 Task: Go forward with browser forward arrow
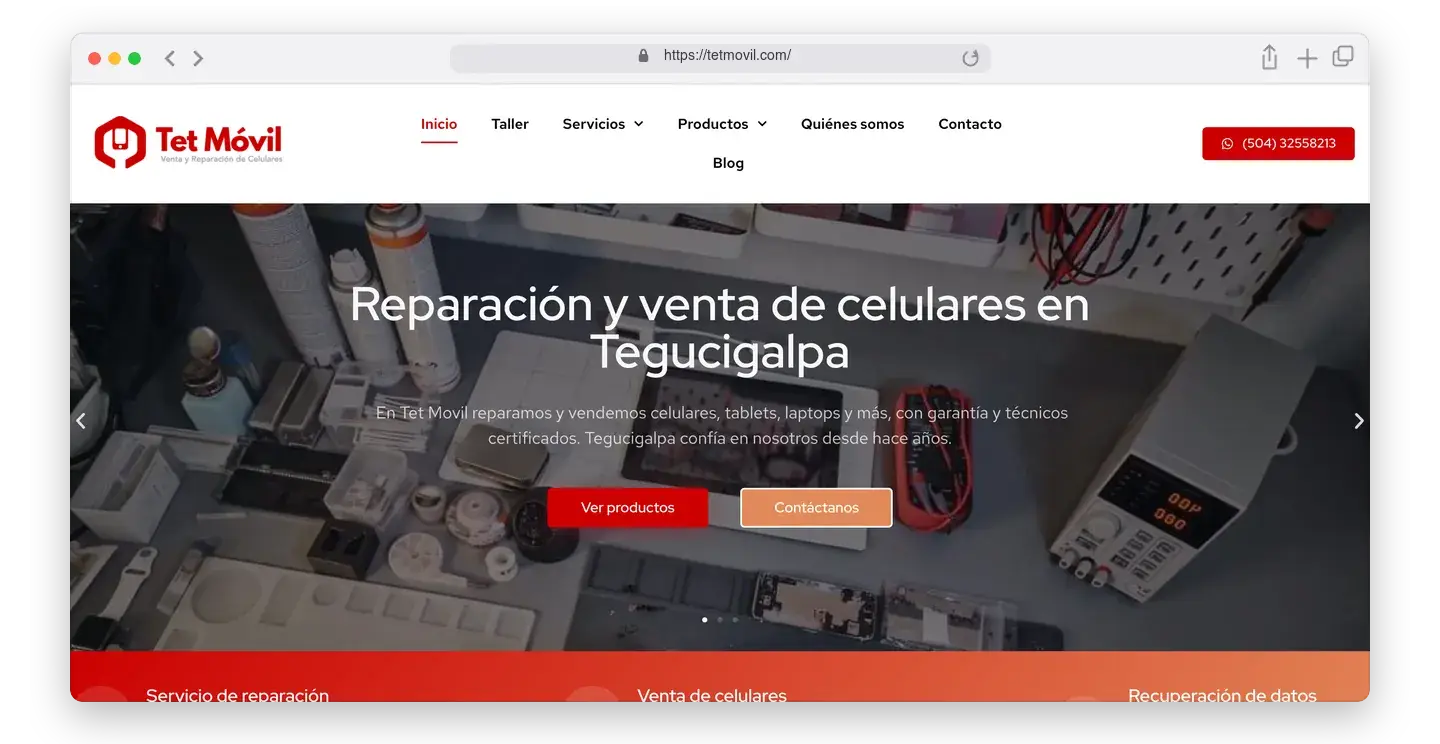[x=198, y=58]
